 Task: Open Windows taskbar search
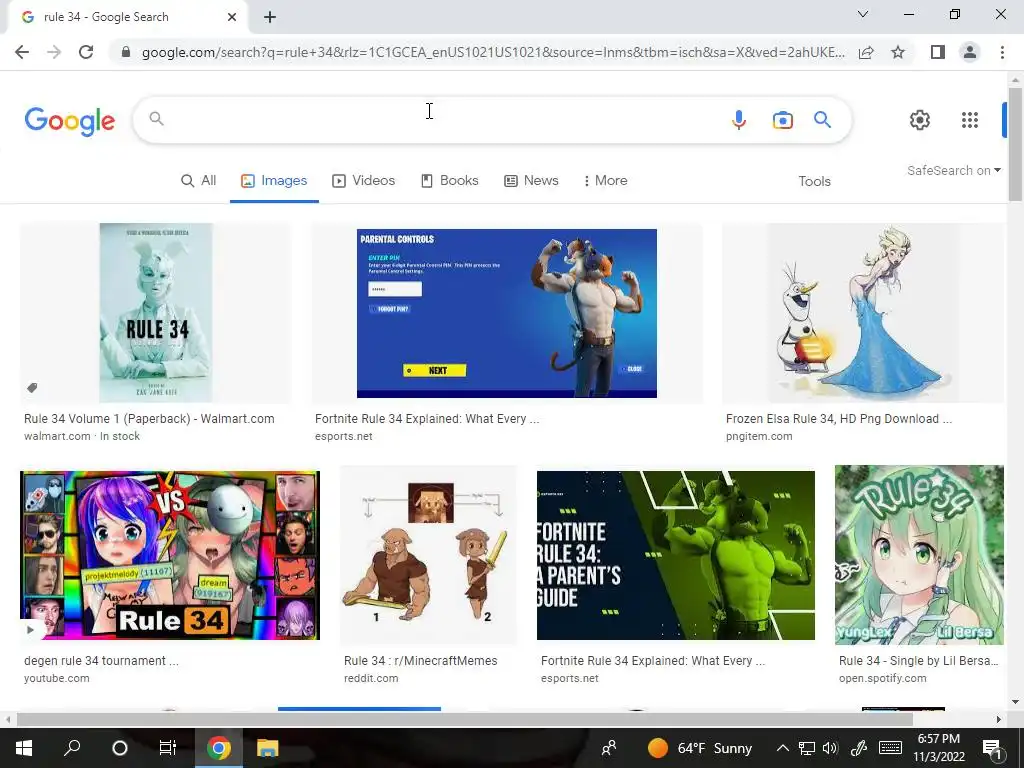tap(72, 748)
